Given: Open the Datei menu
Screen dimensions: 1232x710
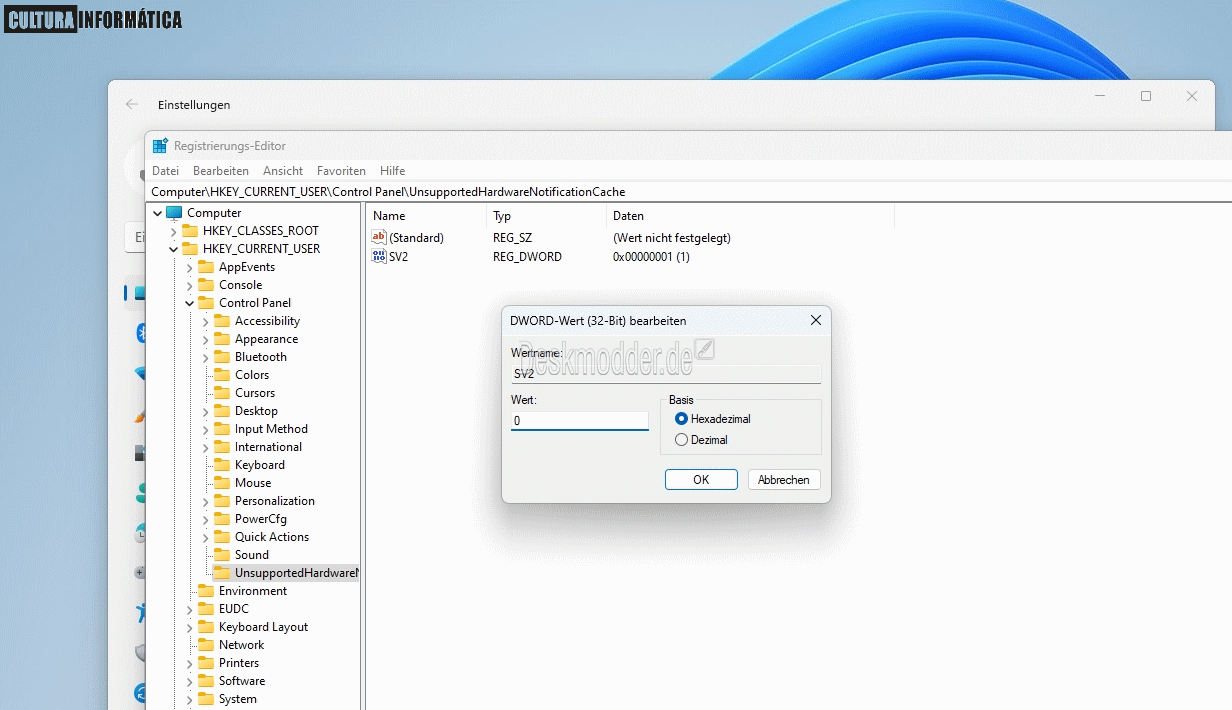Looking at the screenshot, I should [165, 171].
